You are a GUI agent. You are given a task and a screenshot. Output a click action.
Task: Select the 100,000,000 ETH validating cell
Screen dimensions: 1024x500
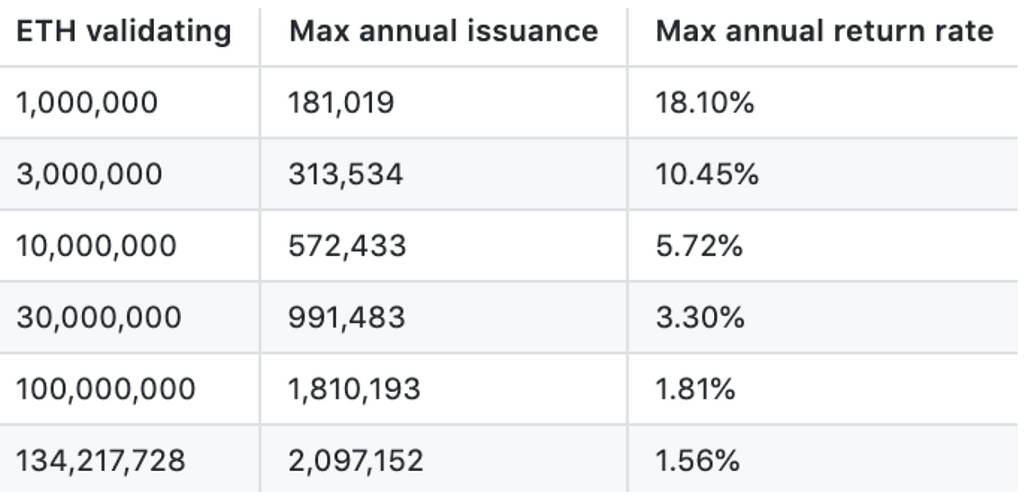tap(106, 389)
